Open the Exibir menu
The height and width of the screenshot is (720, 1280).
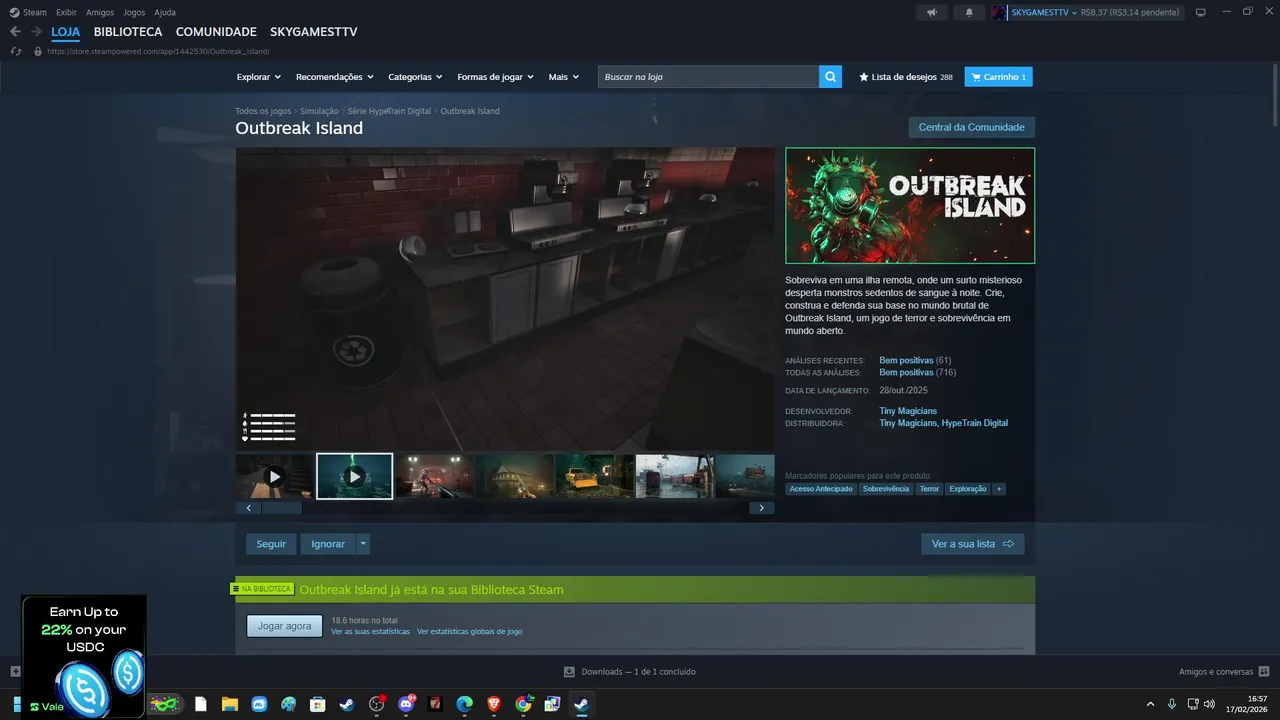click(x=66, y=12)
